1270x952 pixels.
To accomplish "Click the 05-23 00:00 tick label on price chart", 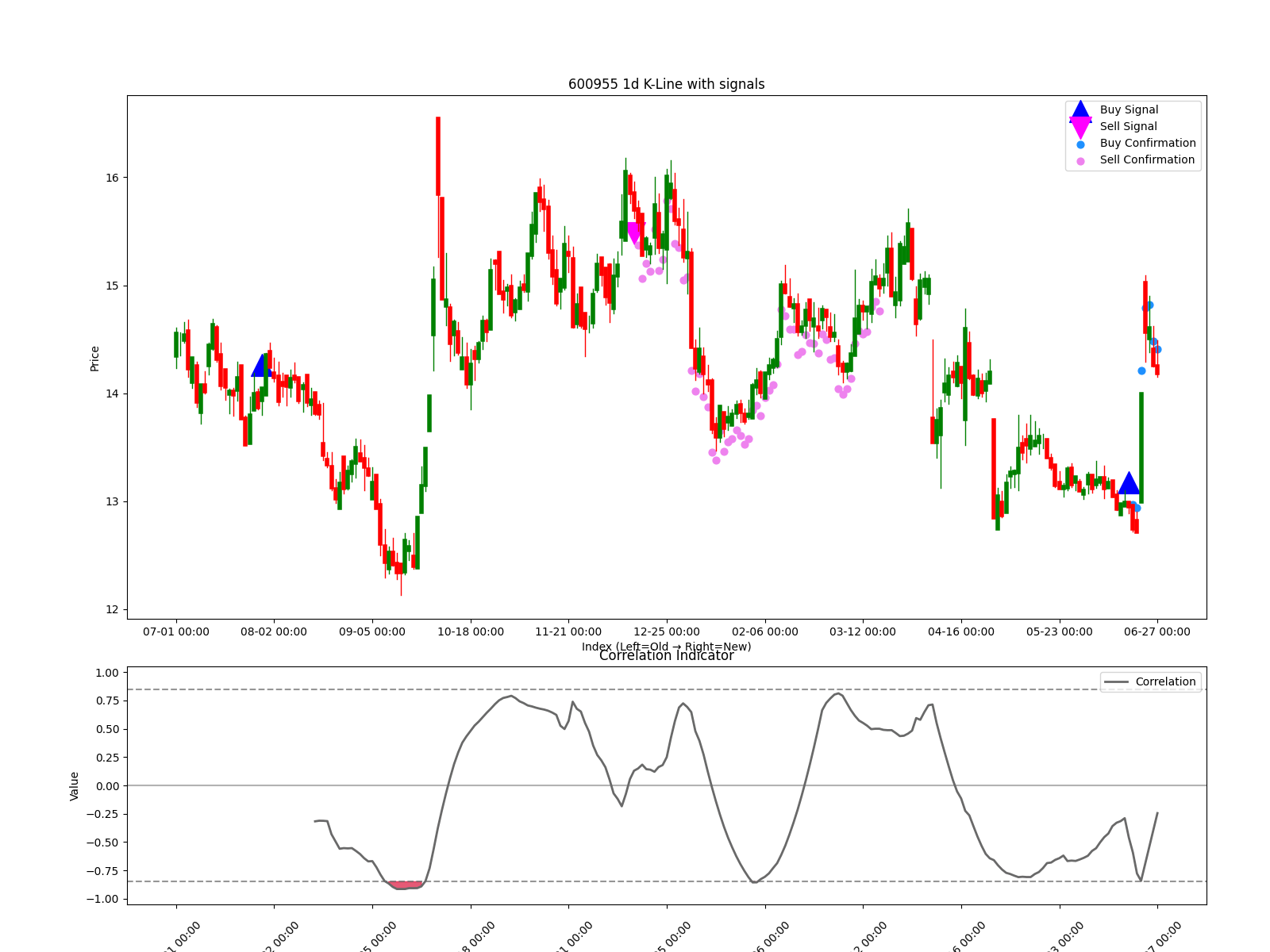I will pyautogui.click(x=1060, y=631).
